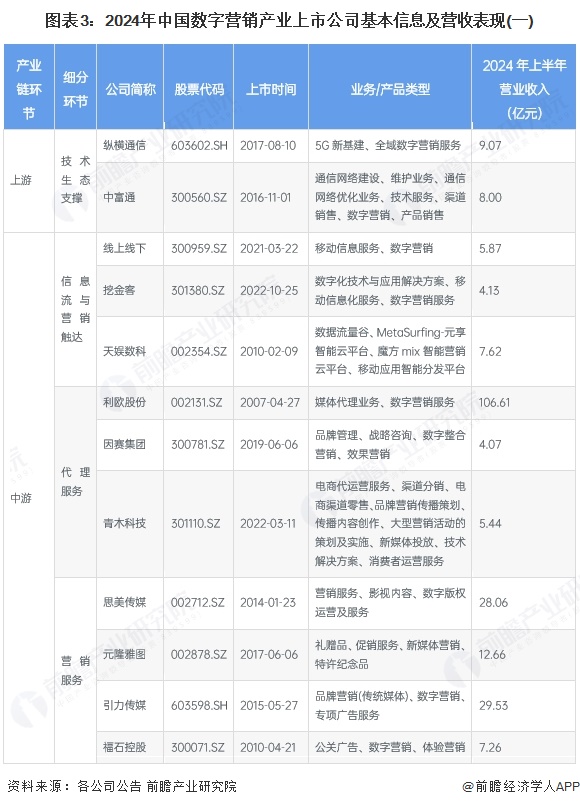Click revenue value '8.00'
This screenshot has height=807, width=580.
(x=490, y=197)
